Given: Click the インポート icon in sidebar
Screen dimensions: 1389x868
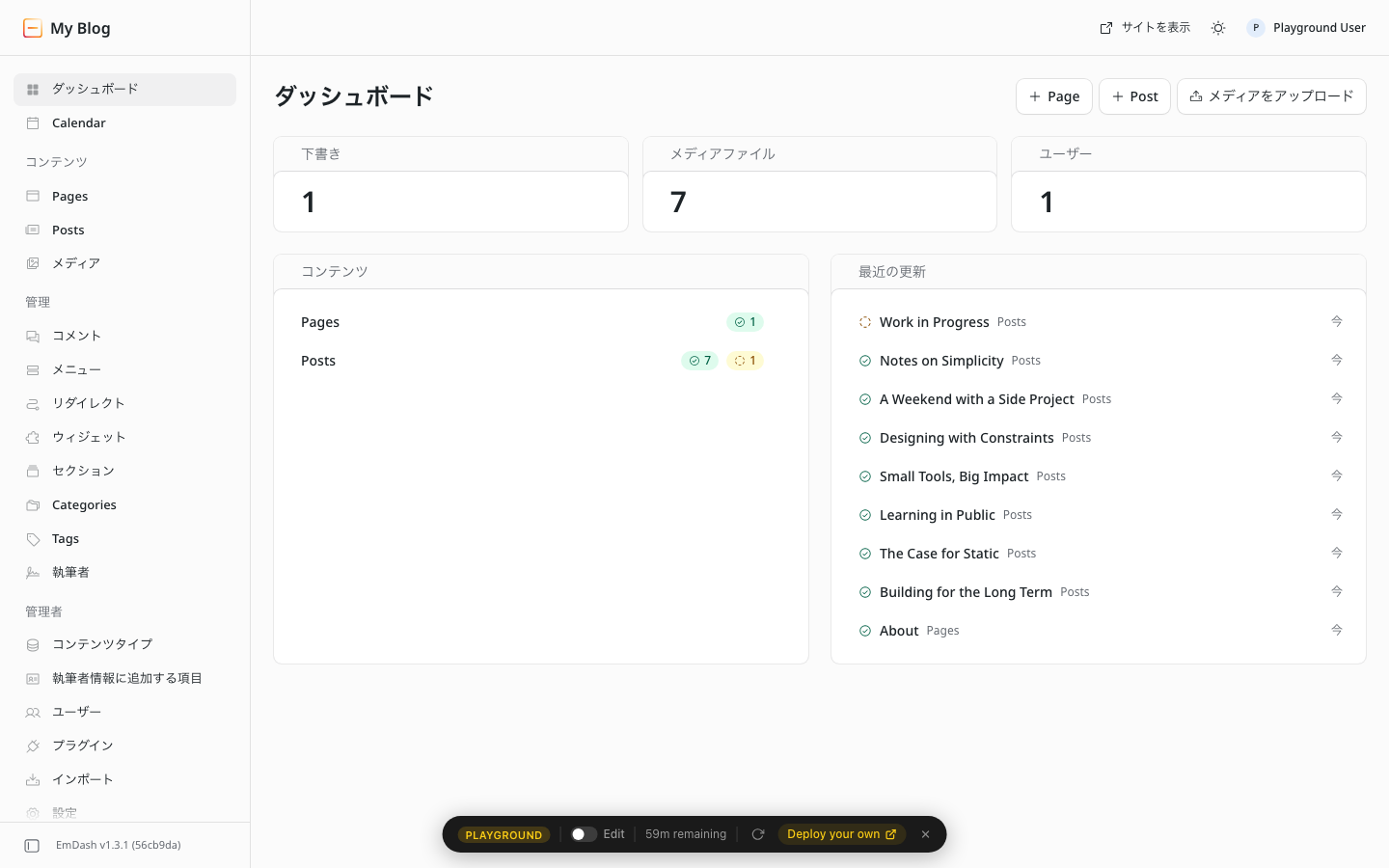Looking at the screenshot, I should (33, 779).
